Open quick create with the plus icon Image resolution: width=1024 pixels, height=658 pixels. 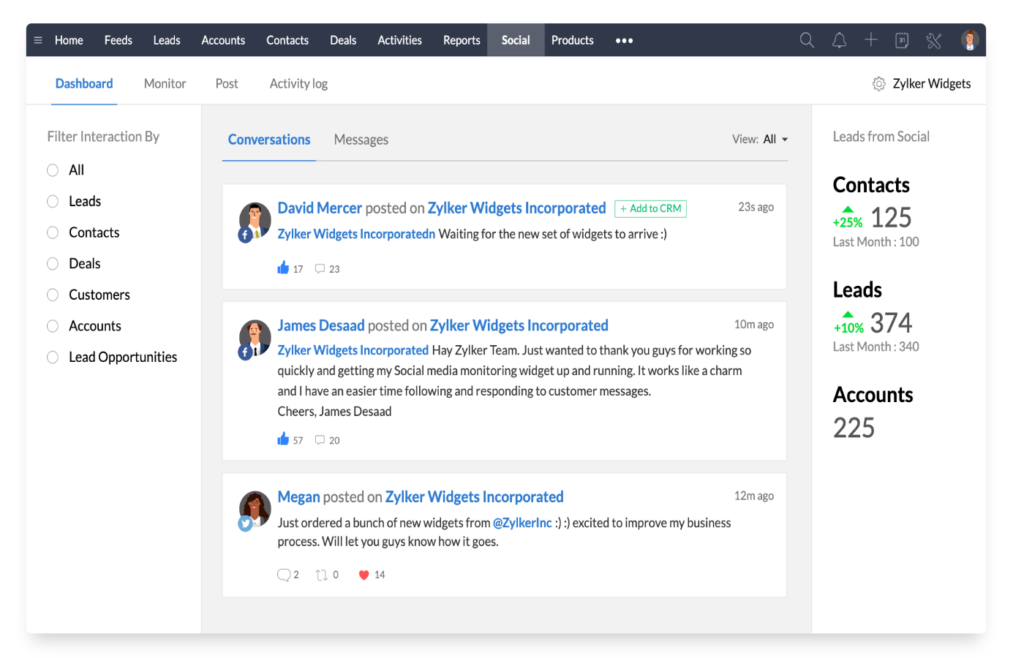871,40
